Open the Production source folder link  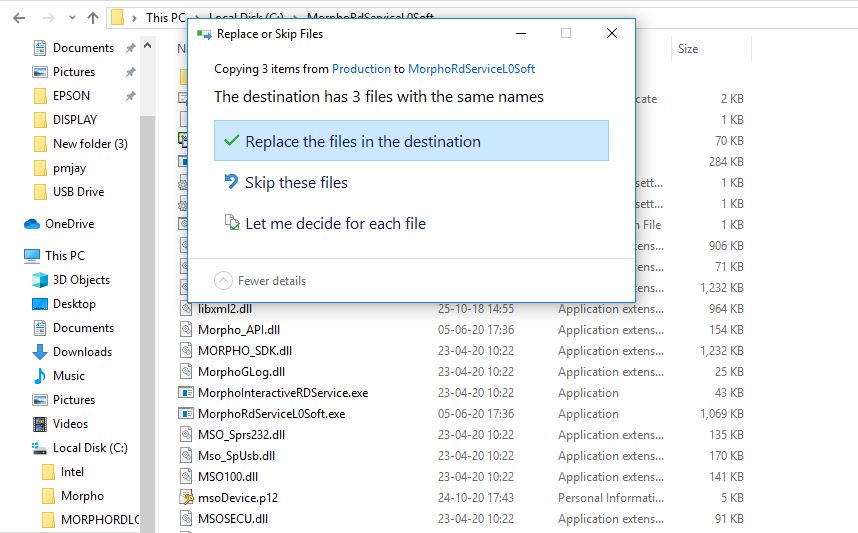[361, 69]
